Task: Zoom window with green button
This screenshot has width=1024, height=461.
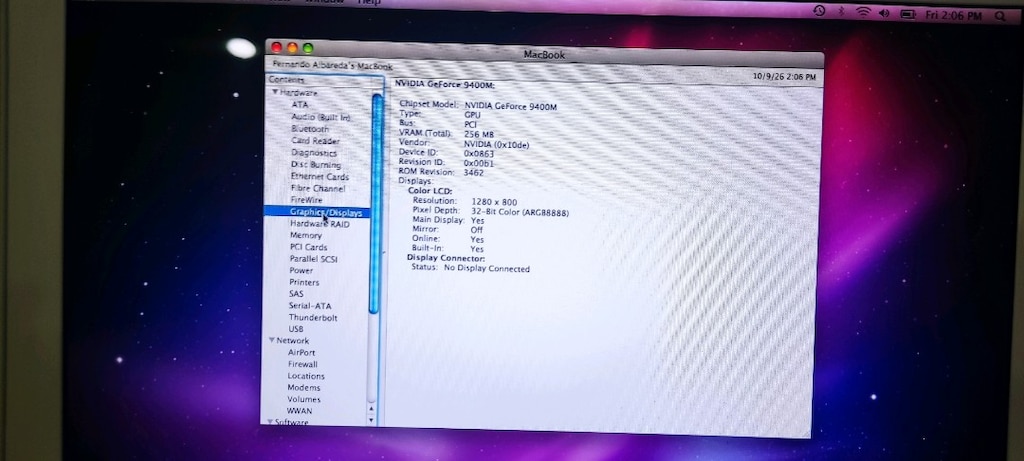Action: pos(308,48)
